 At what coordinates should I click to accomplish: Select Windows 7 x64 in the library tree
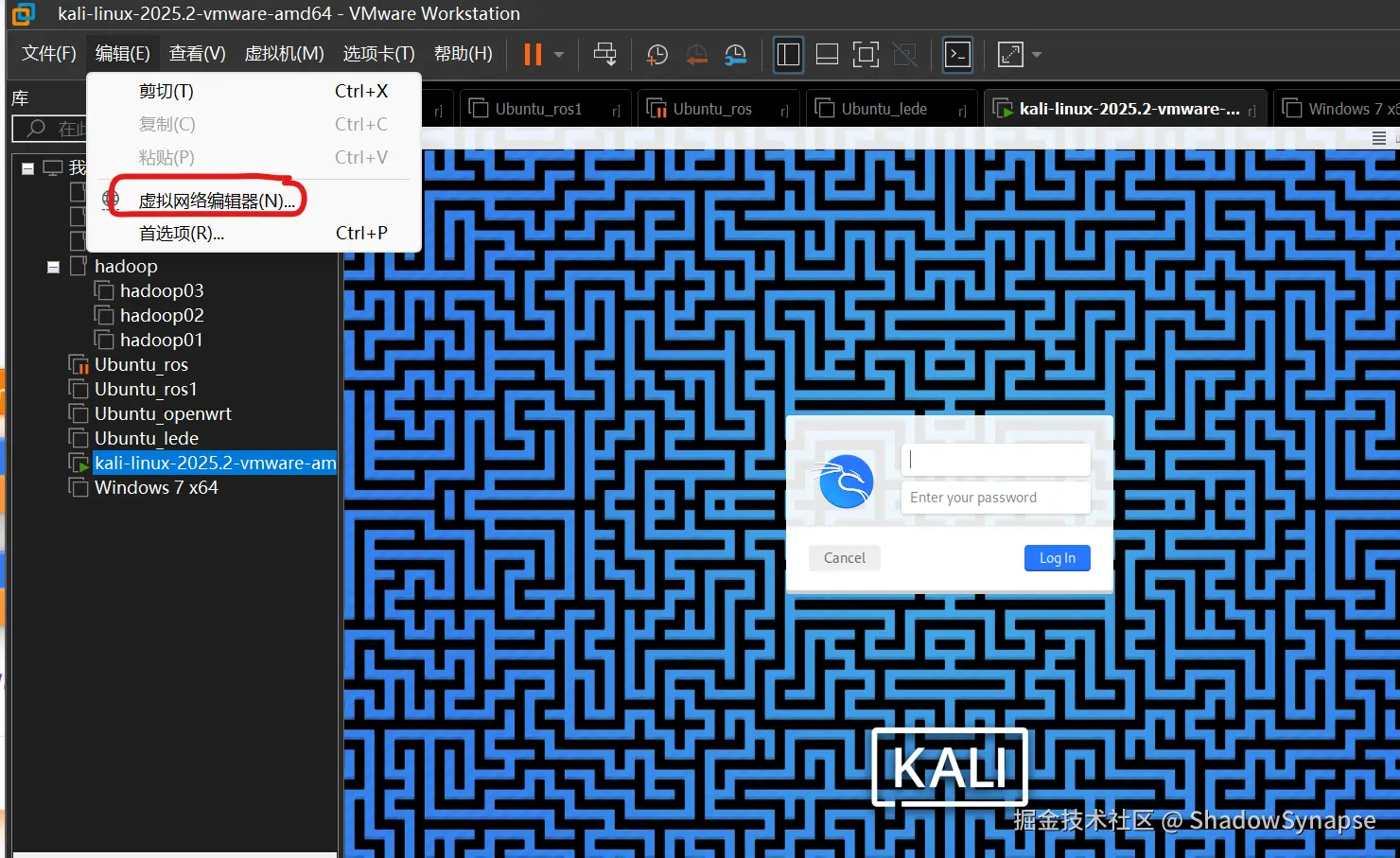point(156,487)
